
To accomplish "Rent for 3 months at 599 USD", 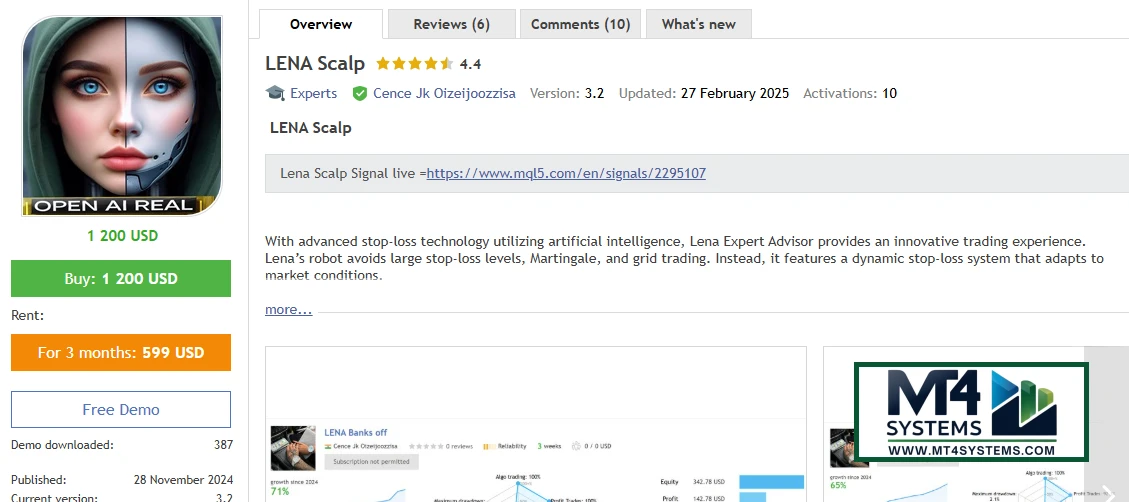I will (x=121, y=352).
